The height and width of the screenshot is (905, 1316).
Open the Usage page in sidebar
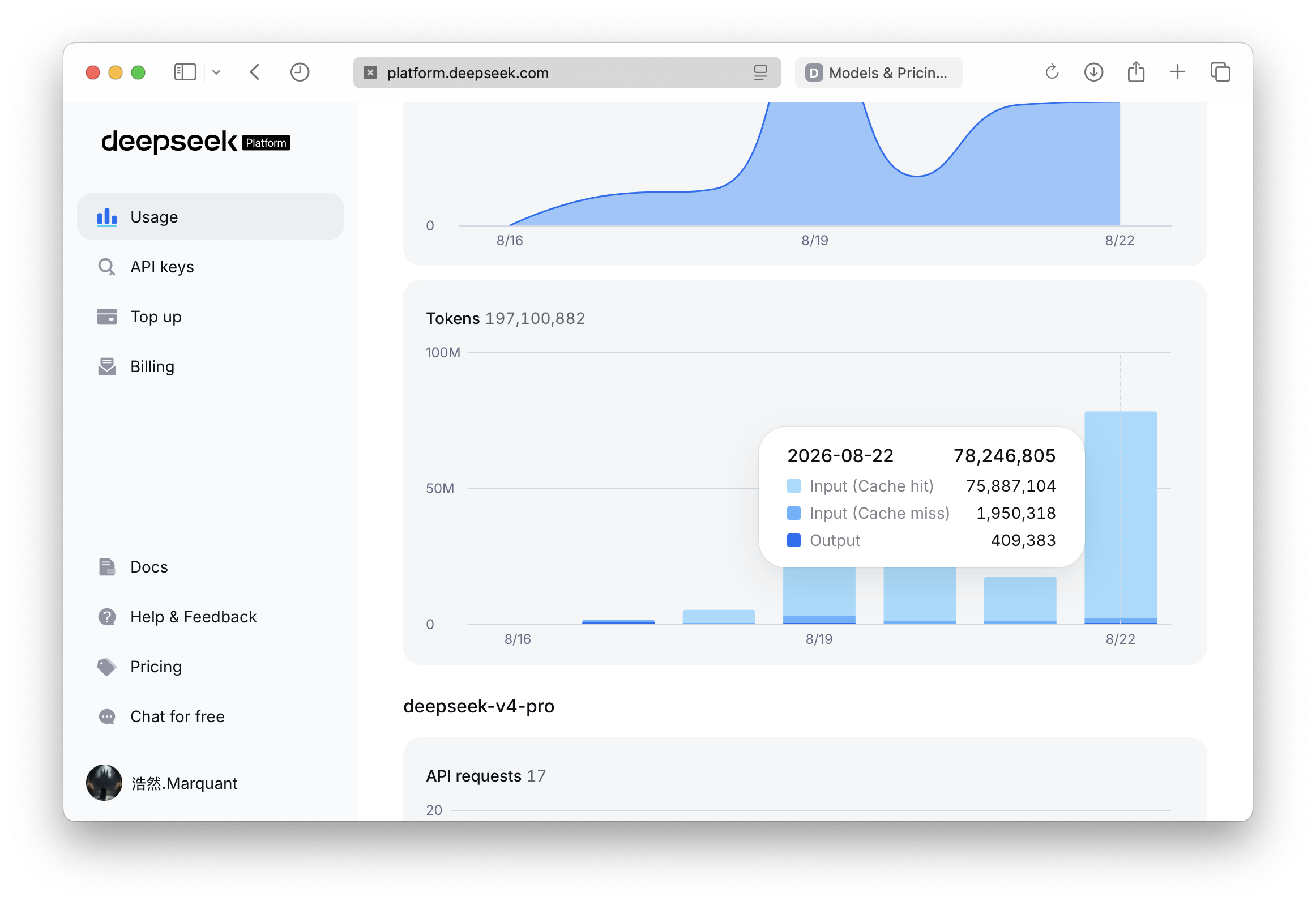pos(210,216)
